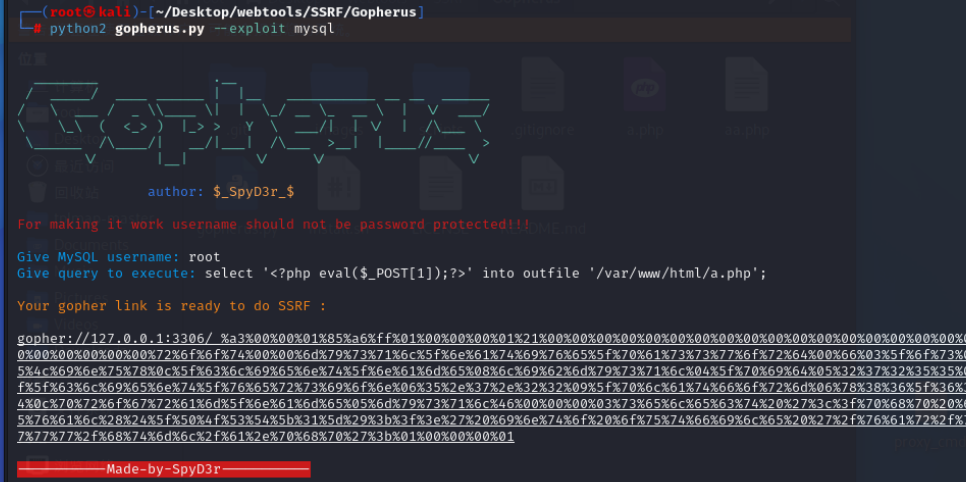966x482 pixels.
Task: Click the Gopherus ASCII art banner
Action: (254, 121)
